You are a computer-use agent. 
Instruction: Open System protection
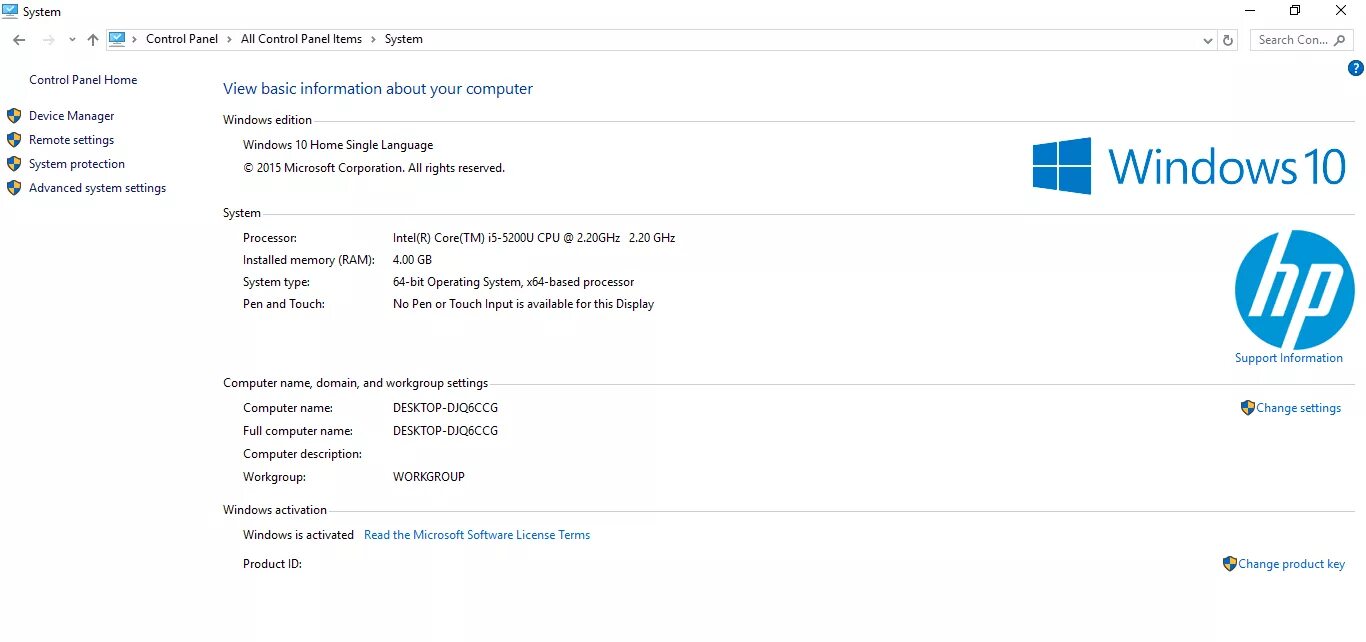click(x=77, y=164)
